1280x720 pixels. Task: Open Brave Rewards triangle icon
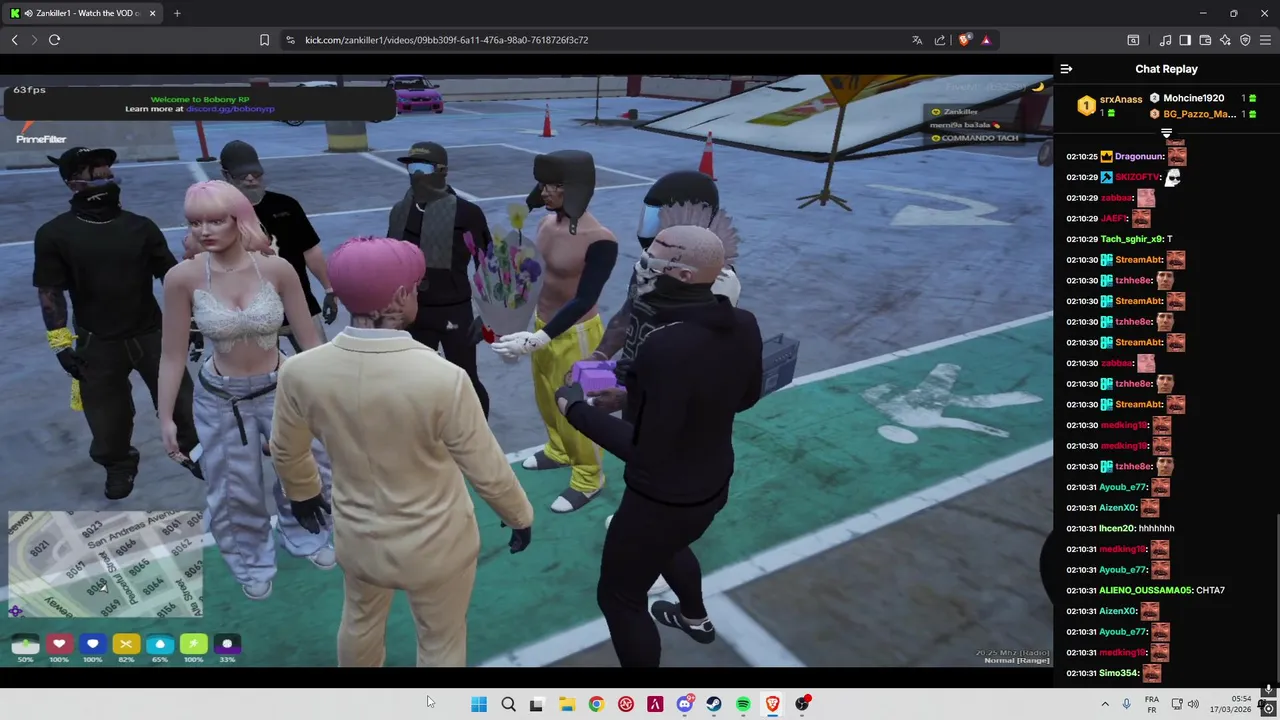pyautogui.click(x=986, y=40)
